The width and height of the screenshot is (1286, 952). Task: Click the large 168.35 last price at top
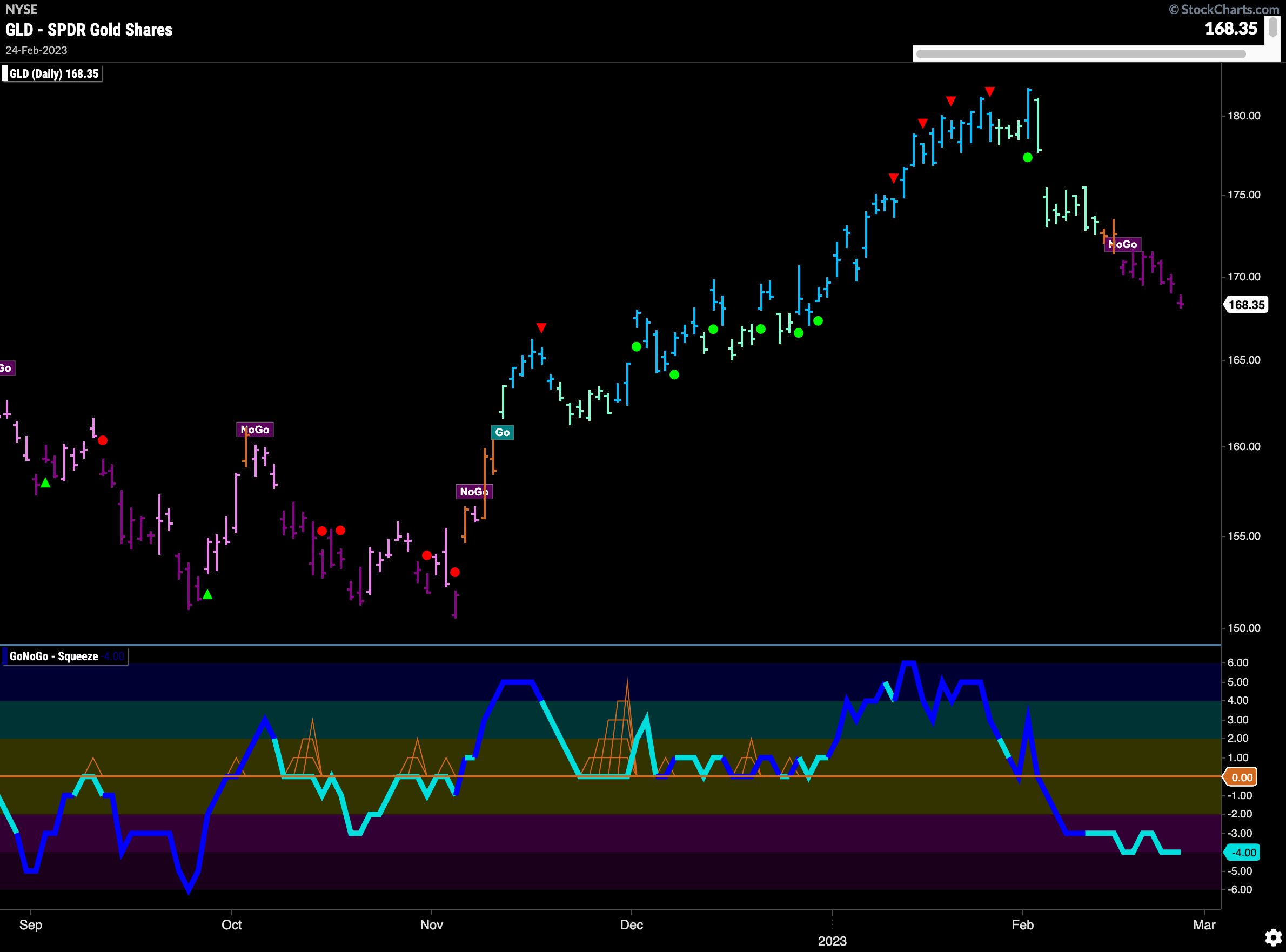1231,28
